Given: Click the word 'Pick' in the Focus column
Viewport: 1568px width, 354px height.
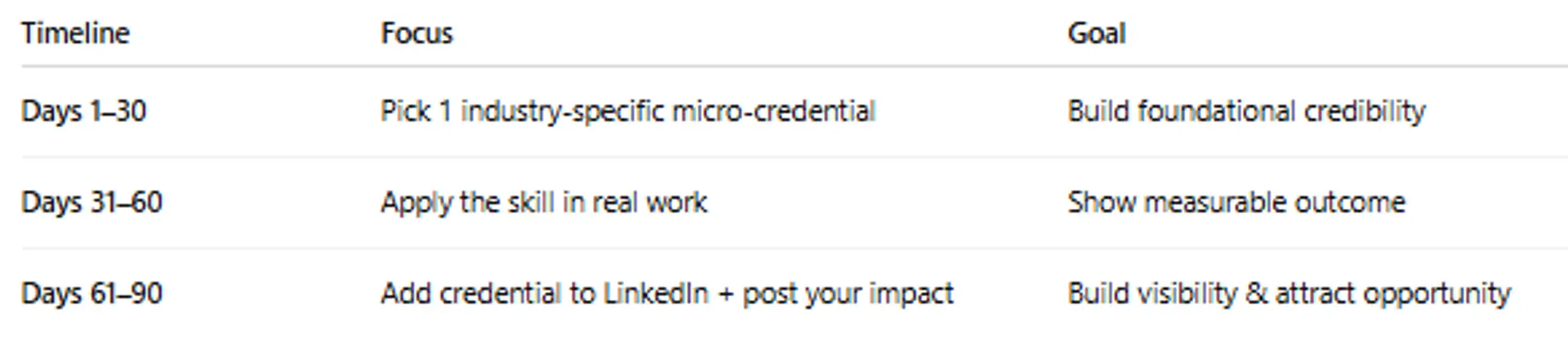Looking at the screenshot, I should pyautogui.click(x=405, y=111).
